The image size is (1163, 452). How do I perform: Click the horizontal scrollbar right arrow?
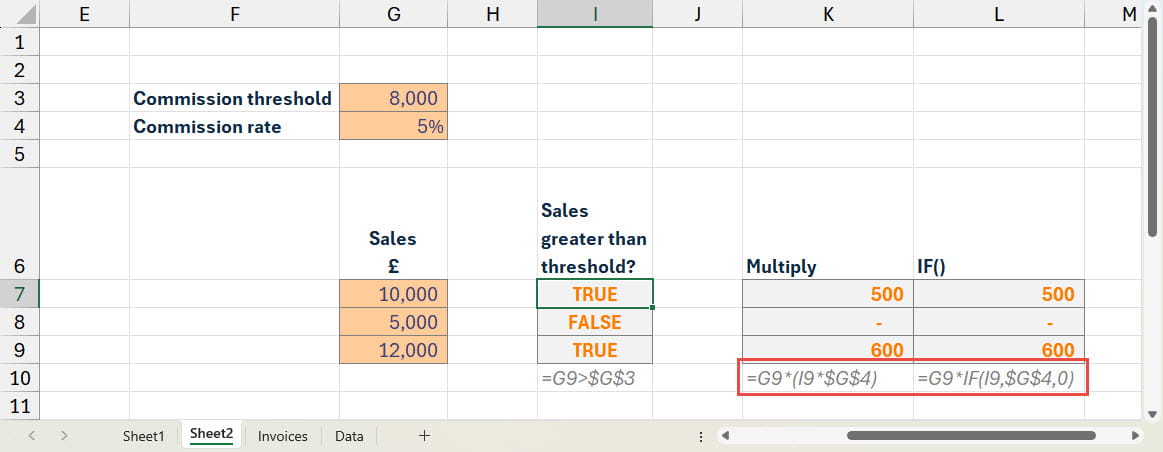click(1134, 436)
